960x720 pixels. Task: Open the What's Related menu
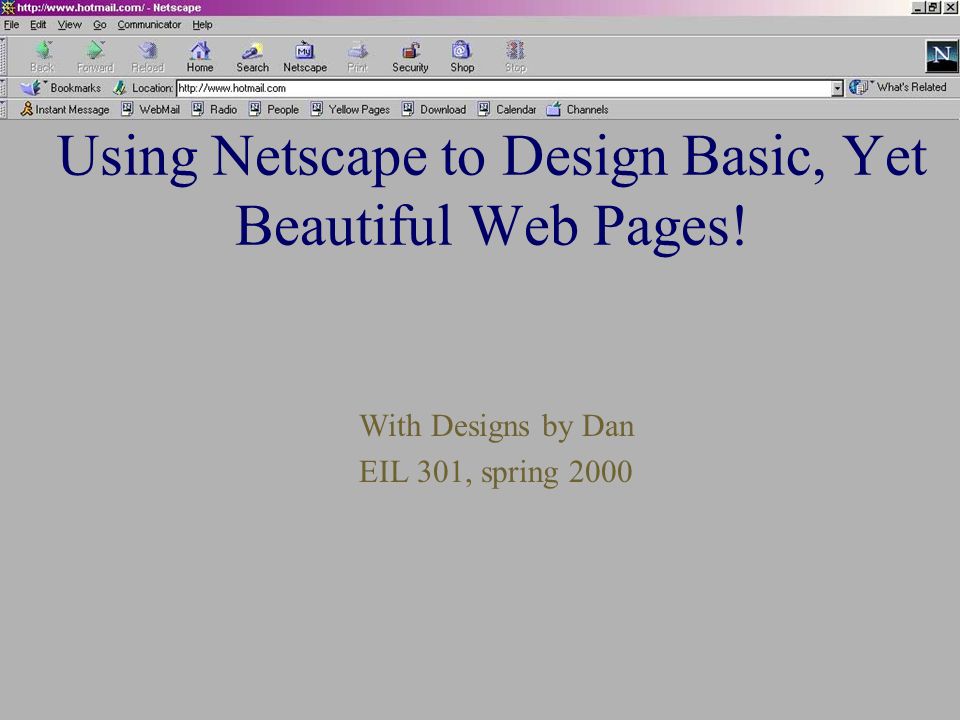[898, 87]
